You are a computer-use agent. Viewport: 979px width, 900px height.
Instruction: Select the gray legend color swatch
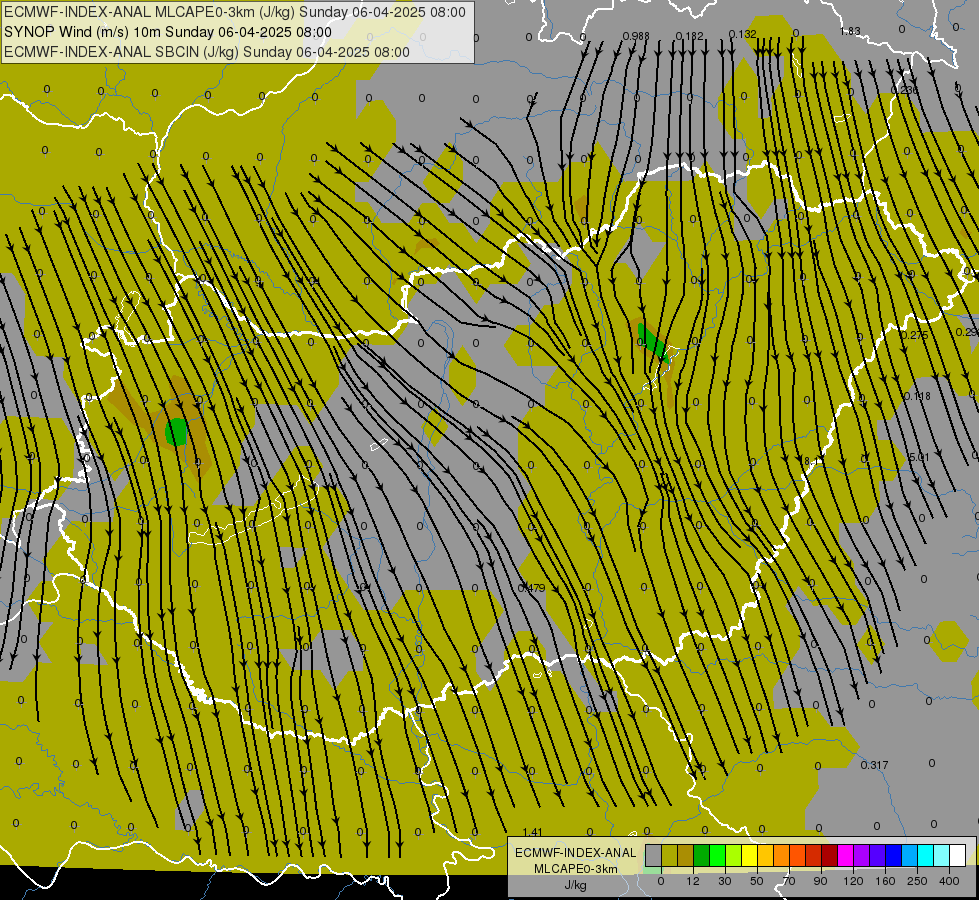tap(654, 855)
